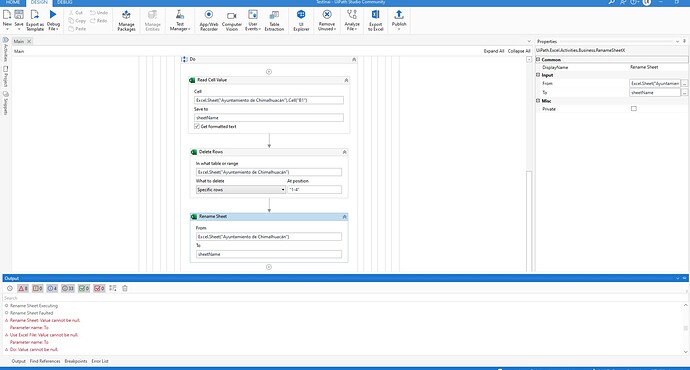Switch to the DEBUG ribbon tab

64,2
